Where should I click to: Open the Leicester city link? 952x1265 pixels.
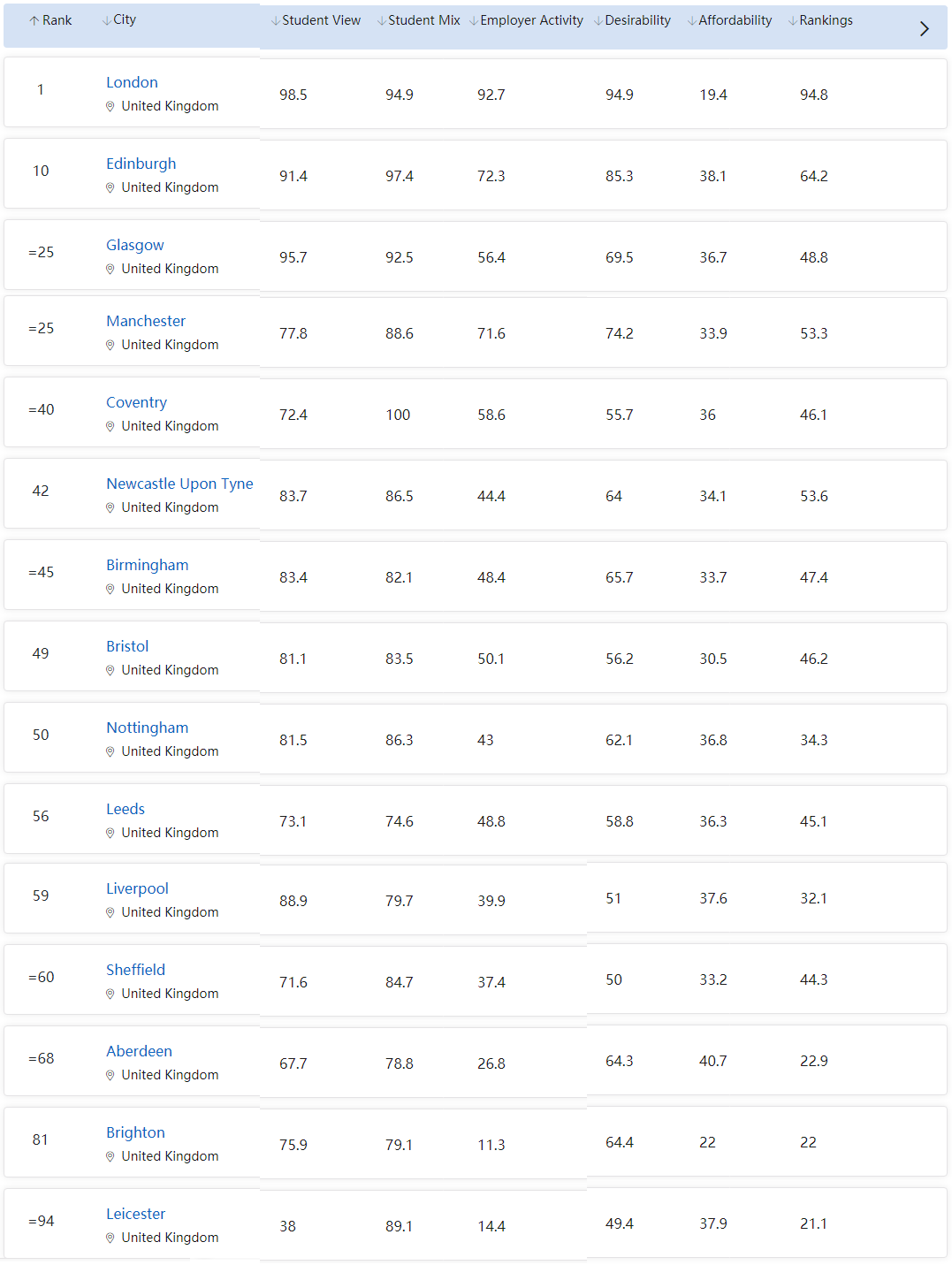click(135, 1214)
